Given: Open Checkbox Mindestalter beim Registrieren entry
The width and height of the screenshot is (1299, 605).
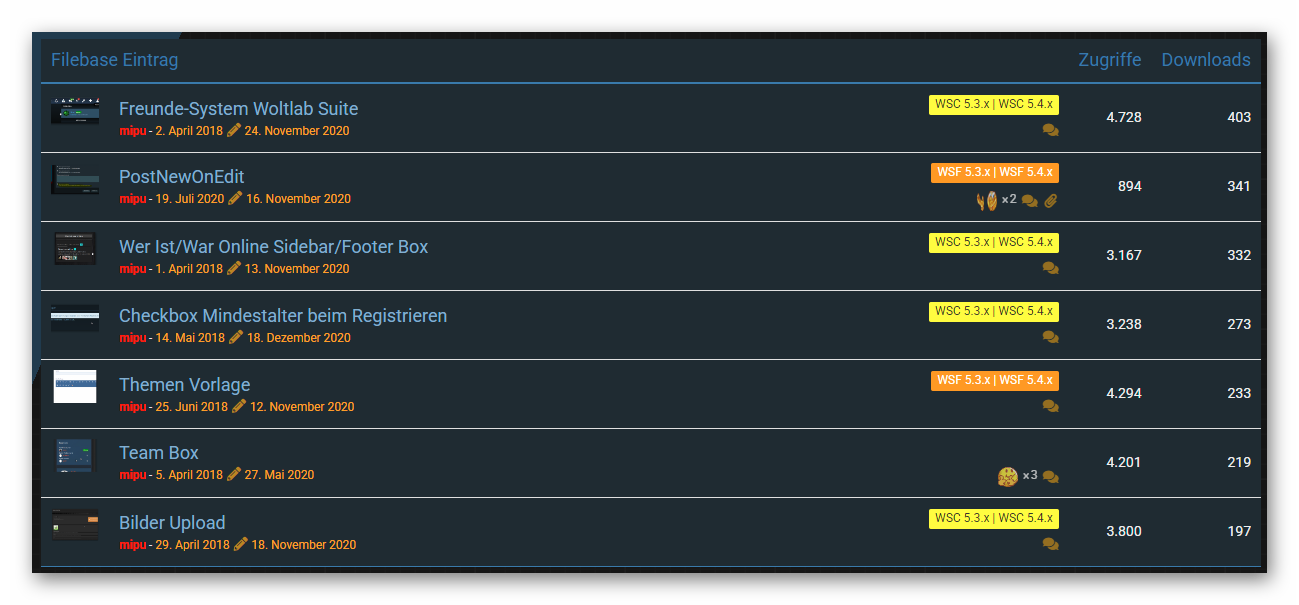Looking at the screenshot, I should coord(283,316).
